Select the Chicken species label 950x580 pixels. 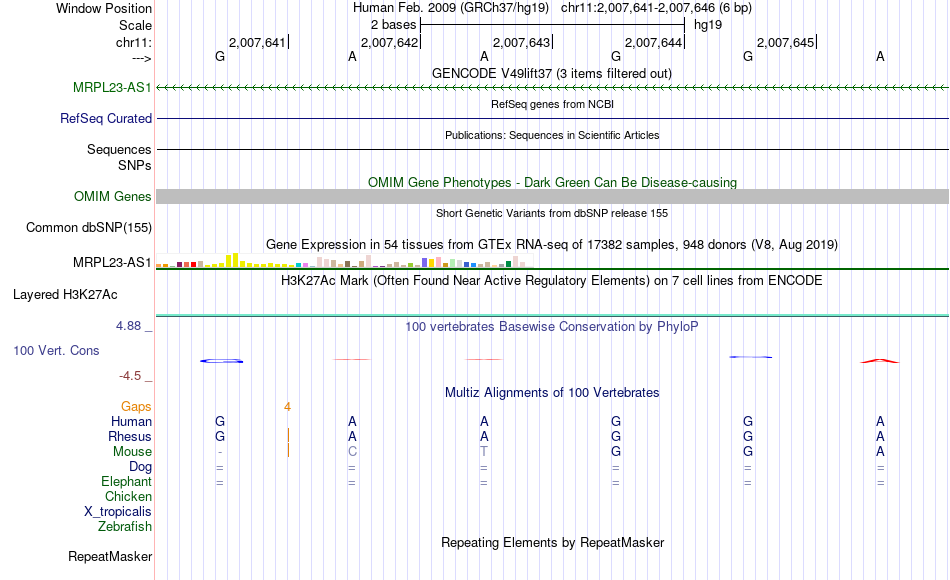128,497
